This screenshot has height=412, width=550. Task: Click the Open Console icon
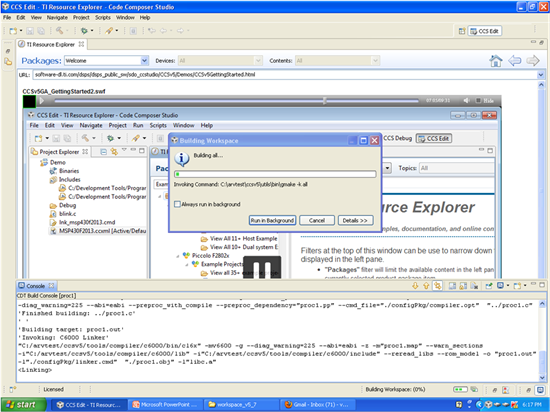click(x=517, y=286)
